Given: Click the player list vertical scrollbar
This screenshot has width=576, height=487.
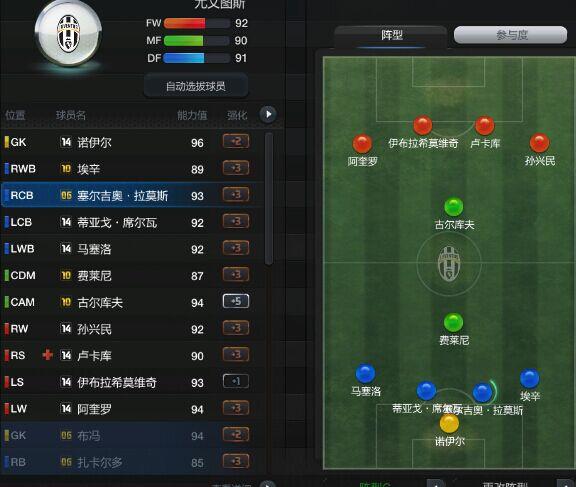Looking at the screenshot, I should click(269, 198).
